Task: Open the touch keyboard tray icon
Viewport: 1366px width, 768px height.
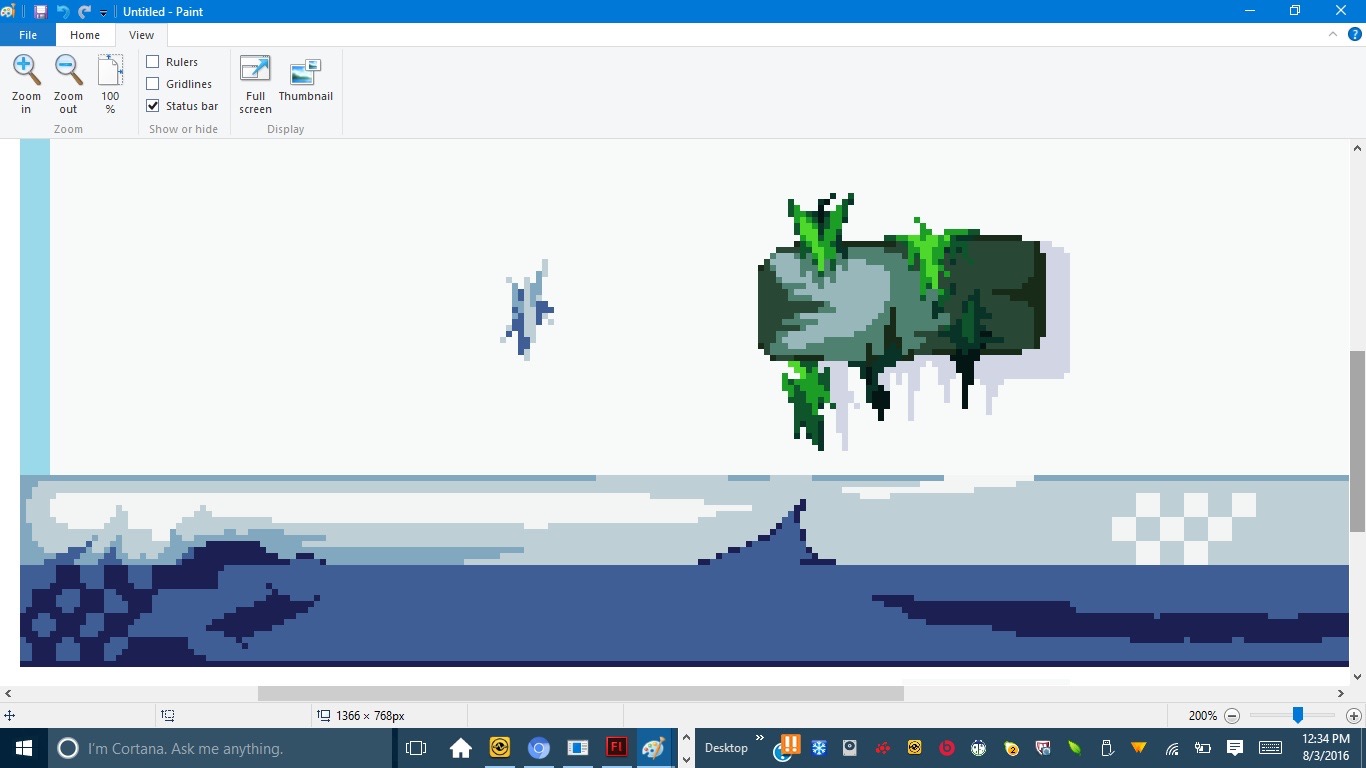Action: tap(1271, 748)
